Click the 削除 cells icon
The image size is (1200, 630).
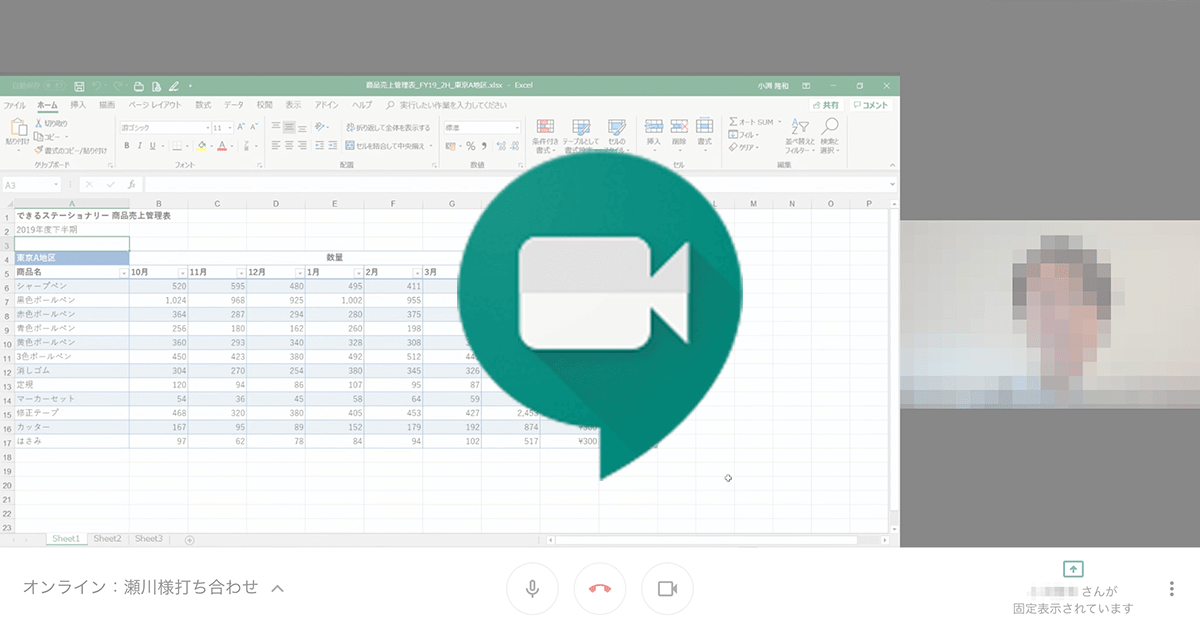679,126
